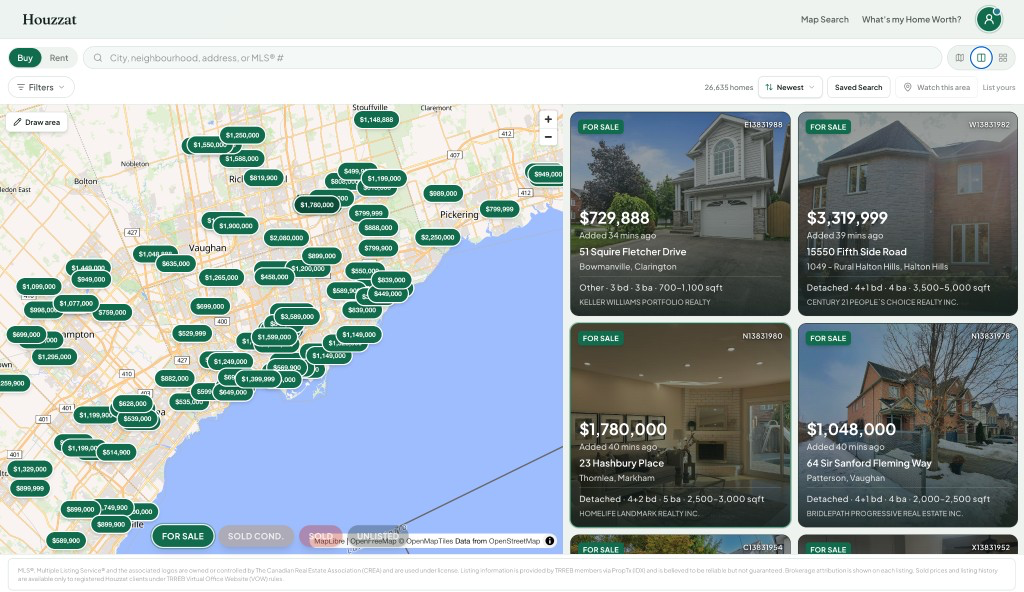The width and height of the screenshot is (1024, 592).
Task: Click Watch this area button
Action: click(936, 87)
